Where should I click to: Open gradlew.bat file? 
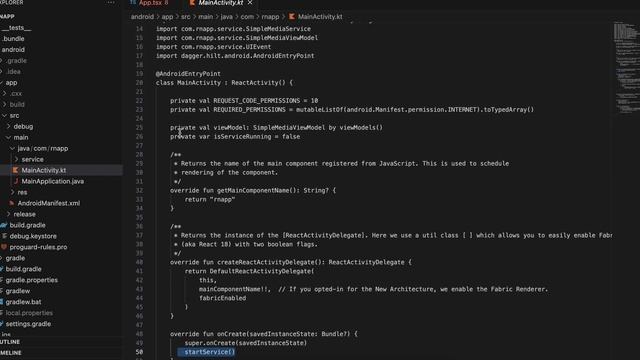(23, 302)
